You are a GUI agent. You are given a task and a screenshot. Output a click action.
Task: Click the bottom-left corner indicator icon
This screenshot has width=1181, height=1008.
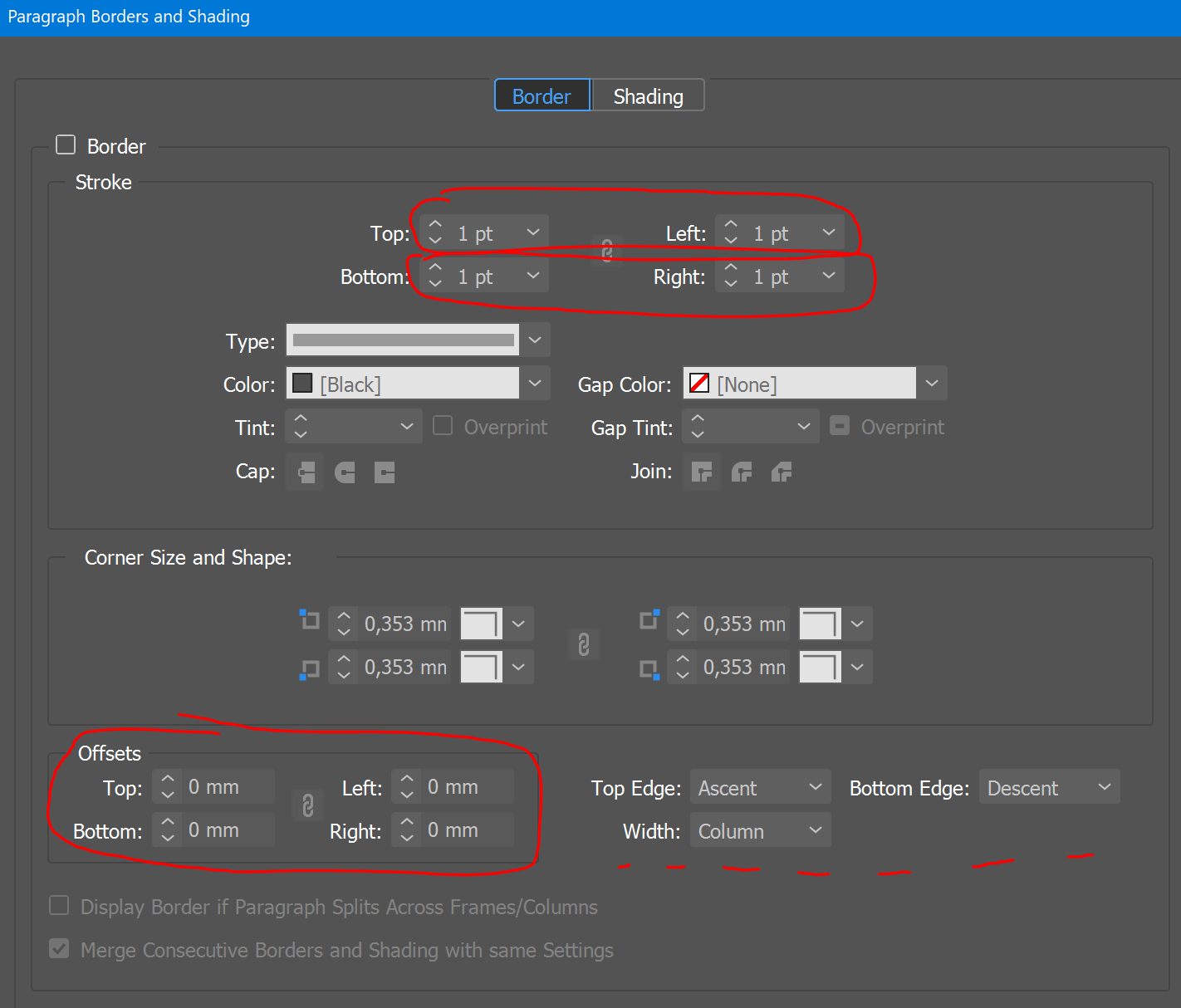click(310, 669)
